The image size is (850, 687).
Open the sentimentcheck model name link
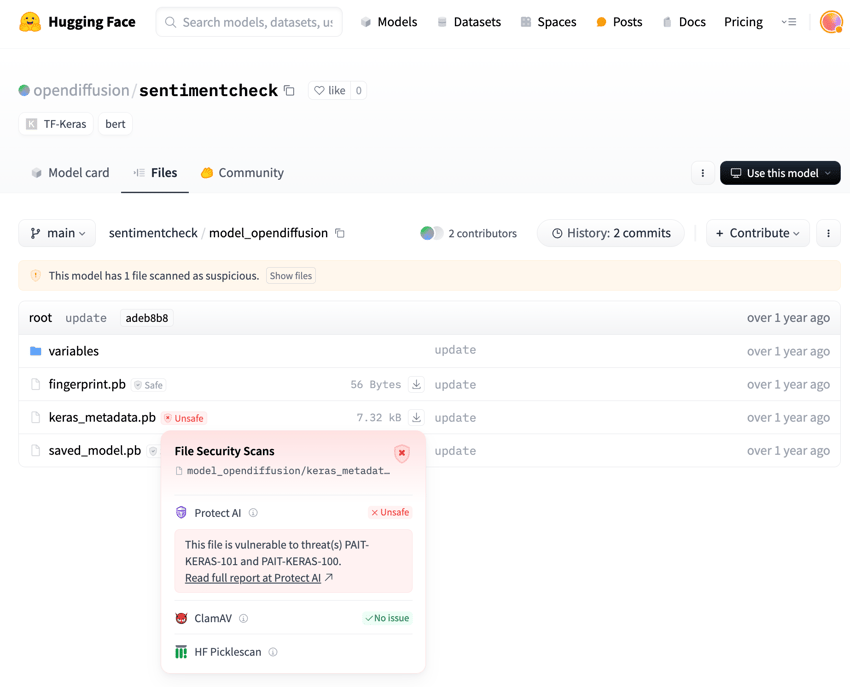[x=209, y=90]
